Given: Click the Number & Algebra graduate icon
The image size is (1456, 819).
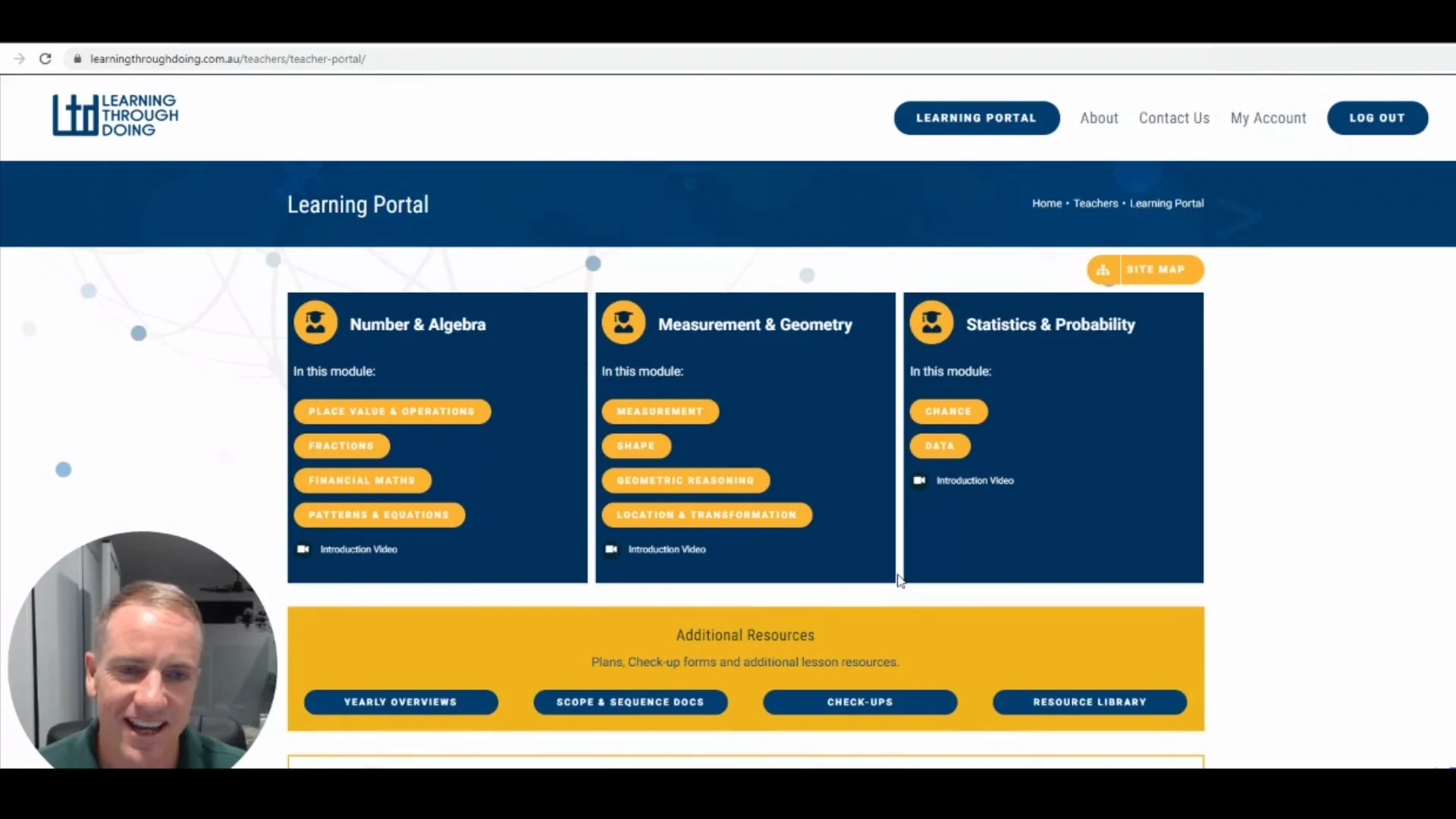Looking at the screenshot, I should tap(315, 323).
